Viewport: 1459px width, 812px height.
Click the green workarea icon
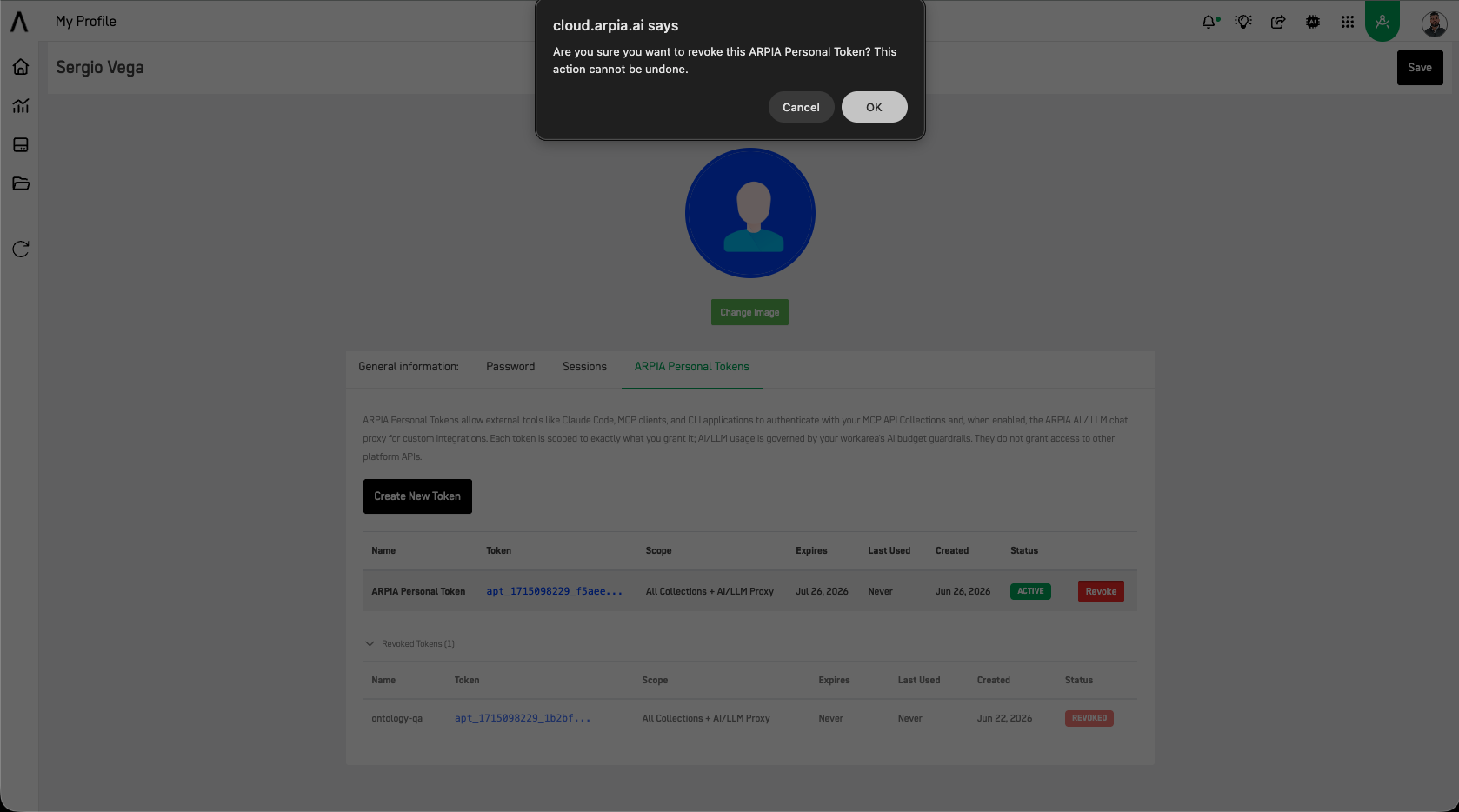pyautogui.click(x=1382, y=21)
